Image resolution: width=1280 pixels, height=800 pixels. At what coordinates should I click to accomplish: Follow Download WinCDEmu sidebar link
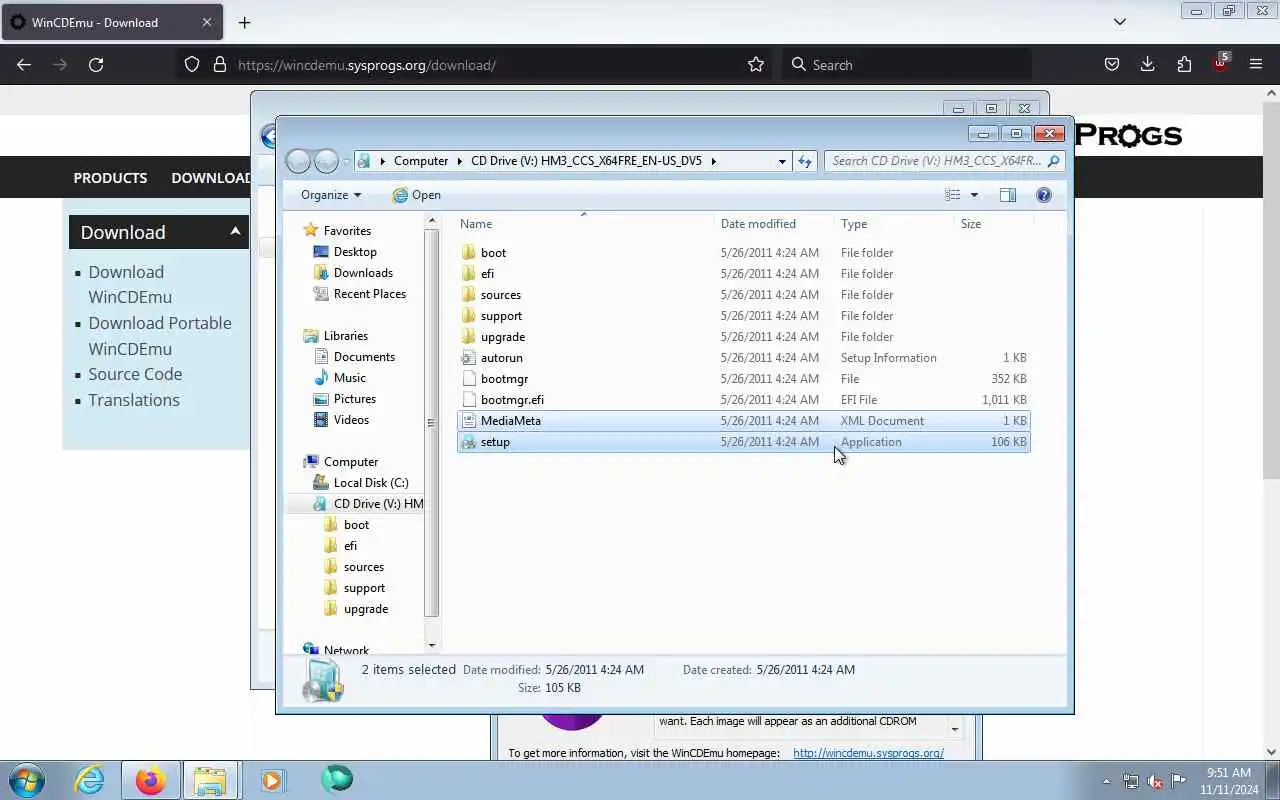coord(130,284)
